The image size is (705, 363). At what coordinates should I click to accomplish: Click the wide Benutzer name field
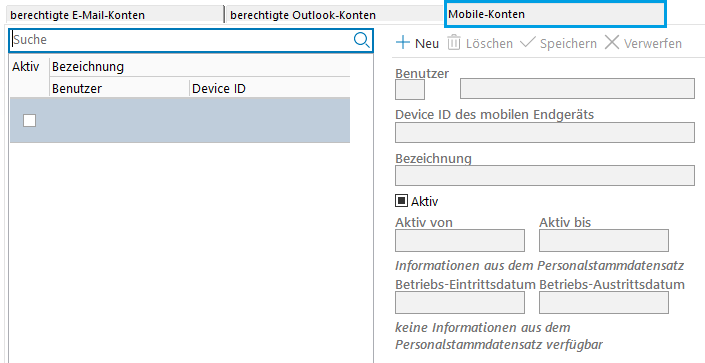point(577,88)
